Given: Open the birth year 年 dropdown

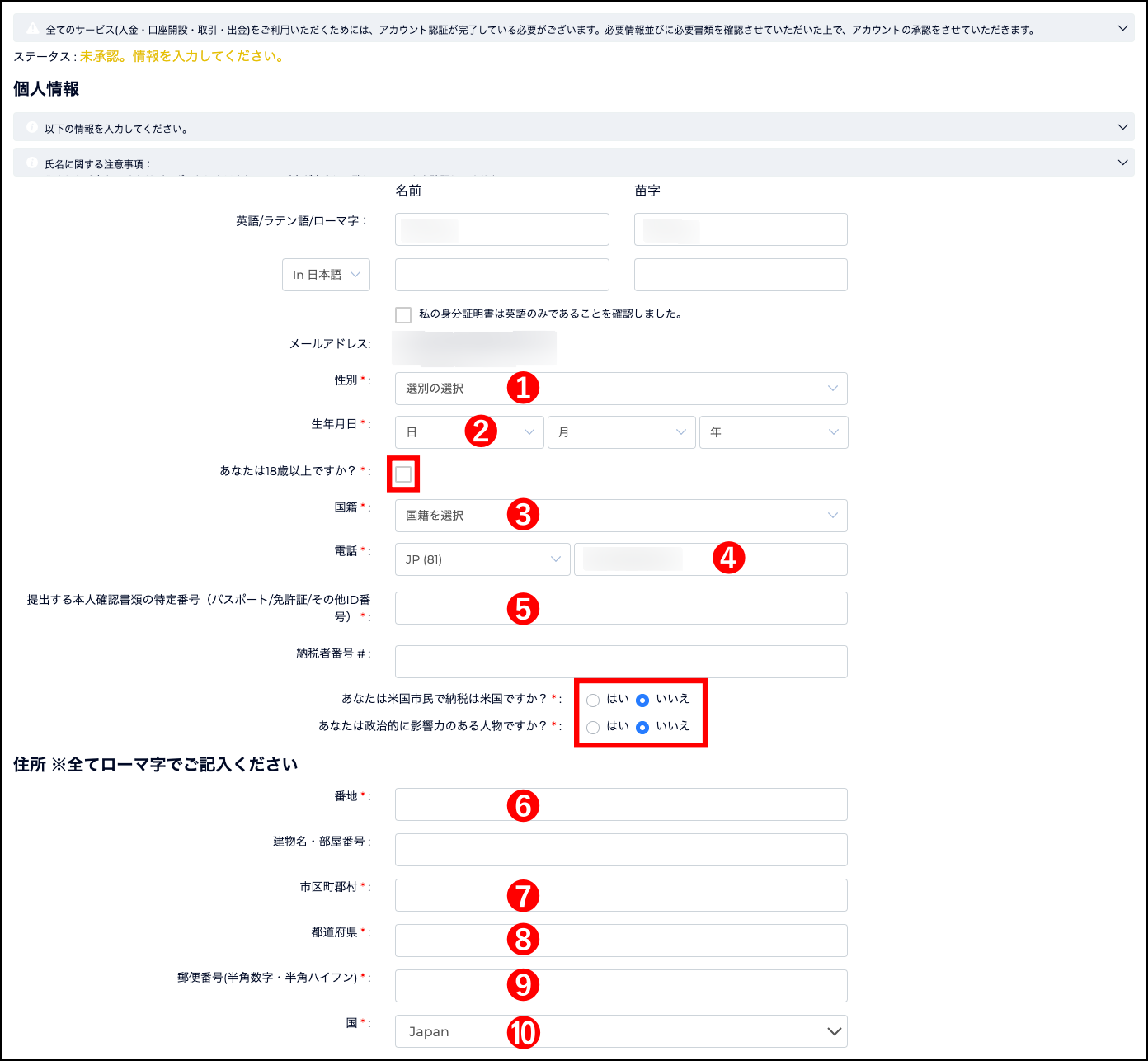Looking at the screenshot, I should [x=773, y=432].
